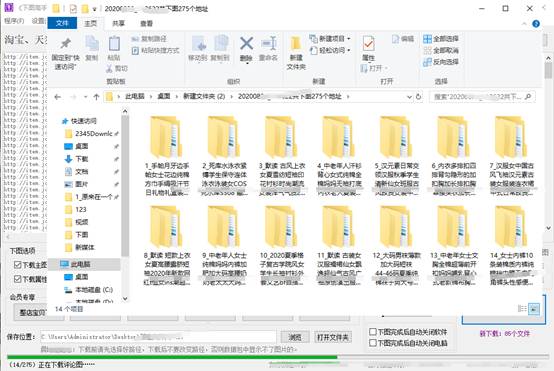Select folder 5_汉元素日常

coord(396,155)
